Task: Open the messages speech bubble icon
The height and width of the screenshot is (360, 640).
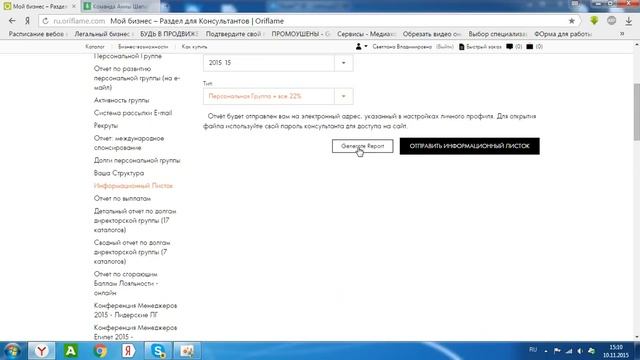Action: 509,47
